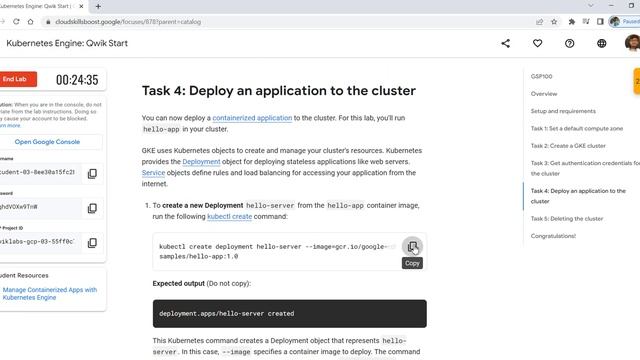This screenshot has height=360, width=640.
Task: Go to Task 1: Set a default compute zone
Action: tap(577, 128)
